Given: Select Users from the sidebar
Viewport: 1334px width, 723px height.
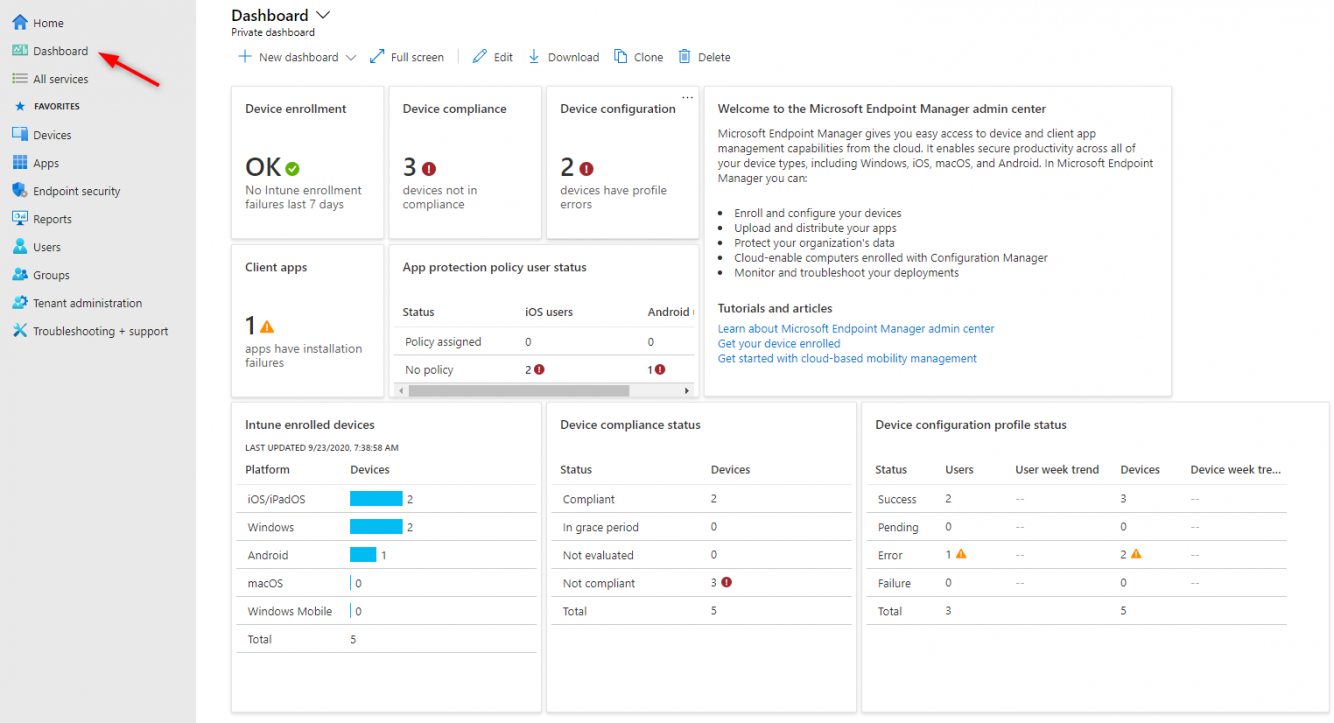Looking at the screenshot, I should tap(46, 246).
